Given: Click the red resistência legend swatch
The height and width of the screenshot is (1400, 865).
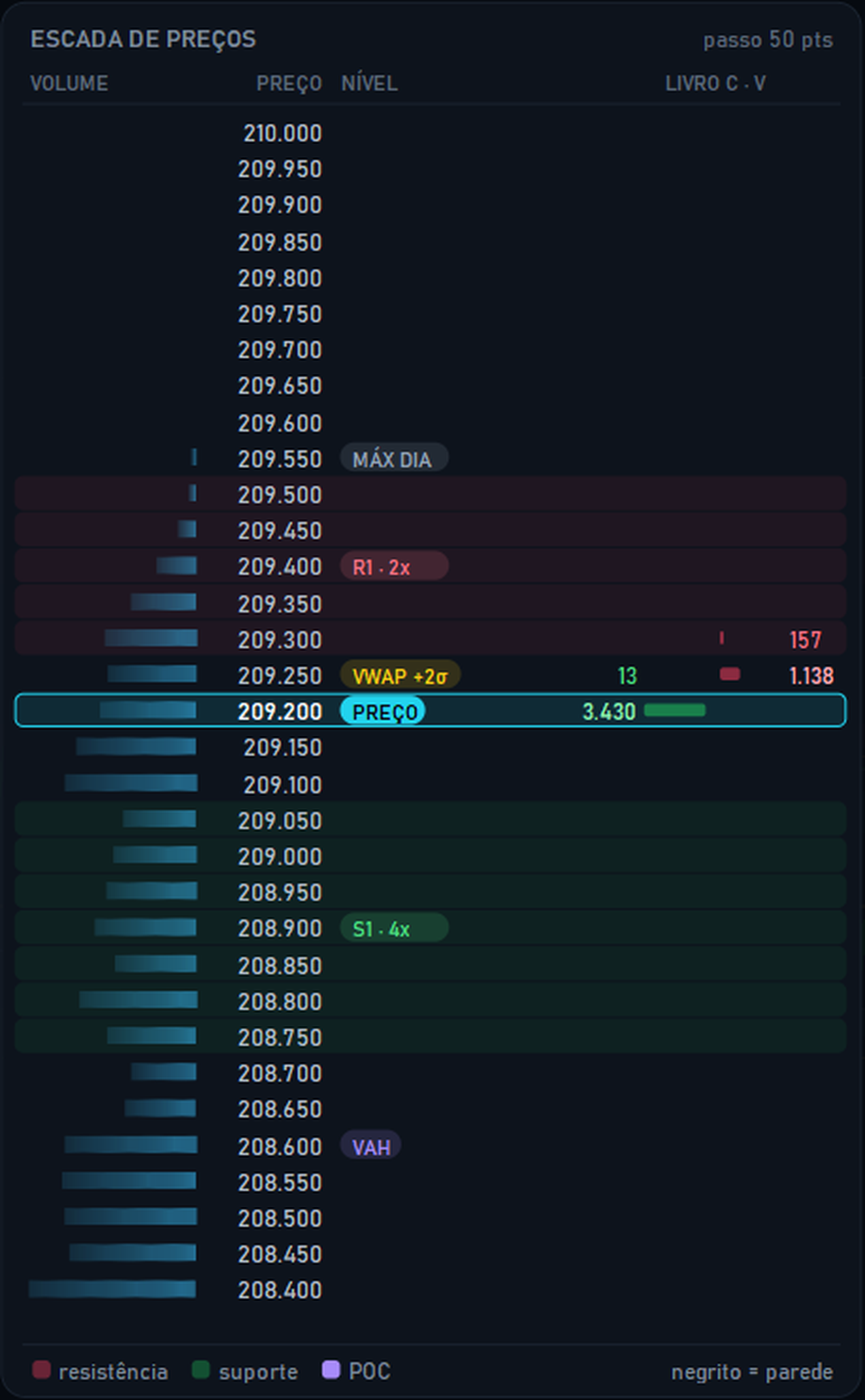Looking at the screenshot, I should click(x=41, y=1370).
